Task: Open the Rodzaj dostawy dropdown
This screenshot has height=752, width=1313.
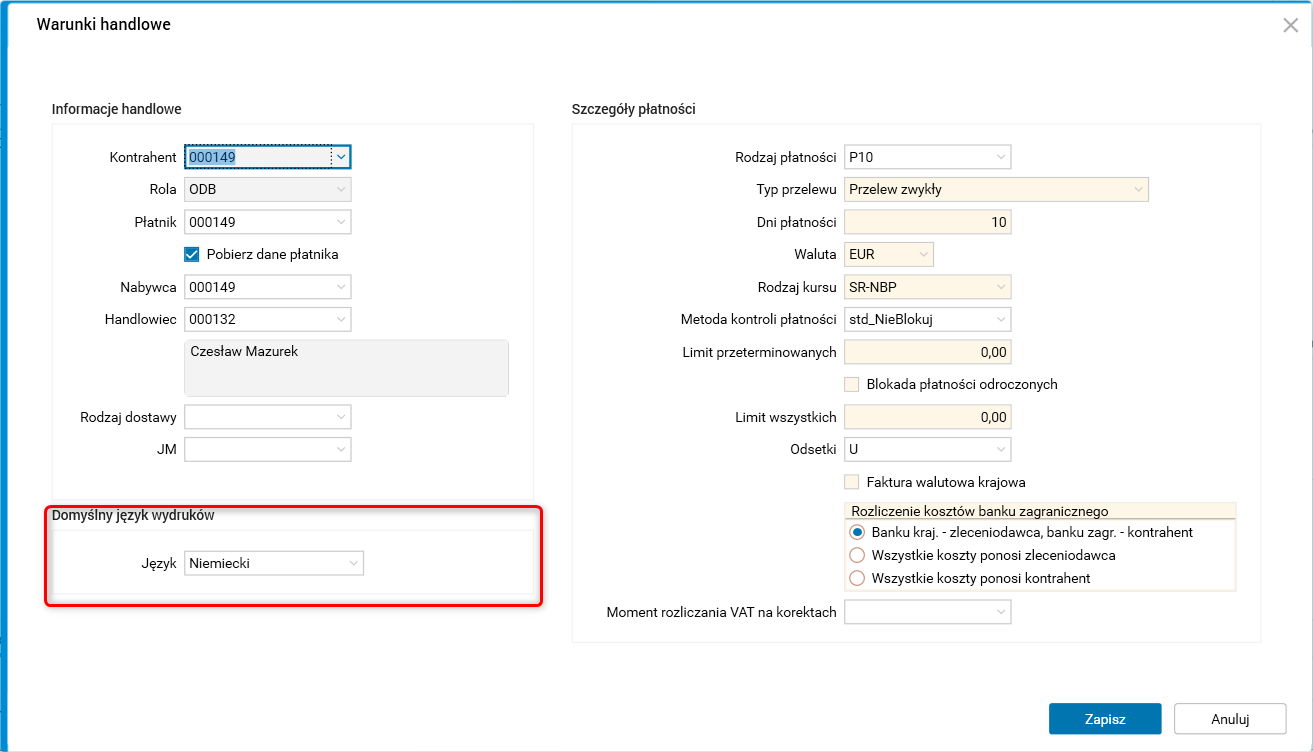Action: click(x=340, y=416)
